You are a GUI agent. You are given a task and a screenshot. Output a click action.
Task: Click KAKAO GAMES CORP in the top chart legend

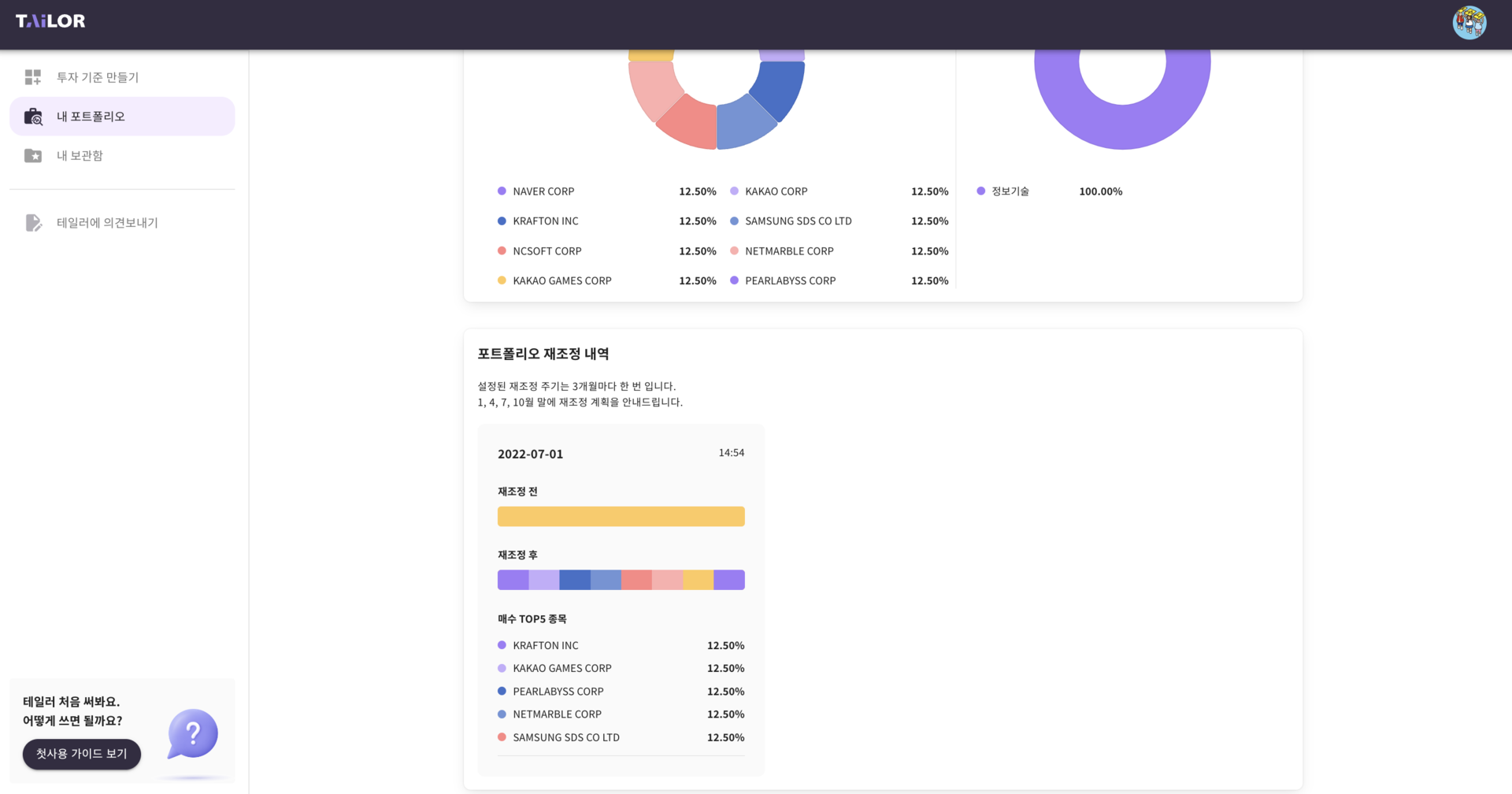562,280
